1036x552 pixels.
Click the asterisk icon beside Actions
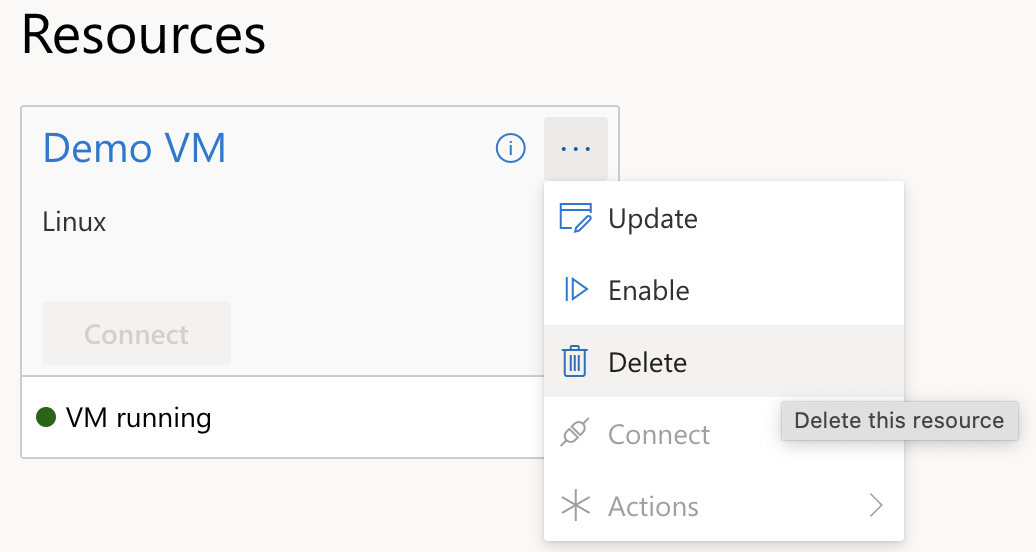pos(575,506)
